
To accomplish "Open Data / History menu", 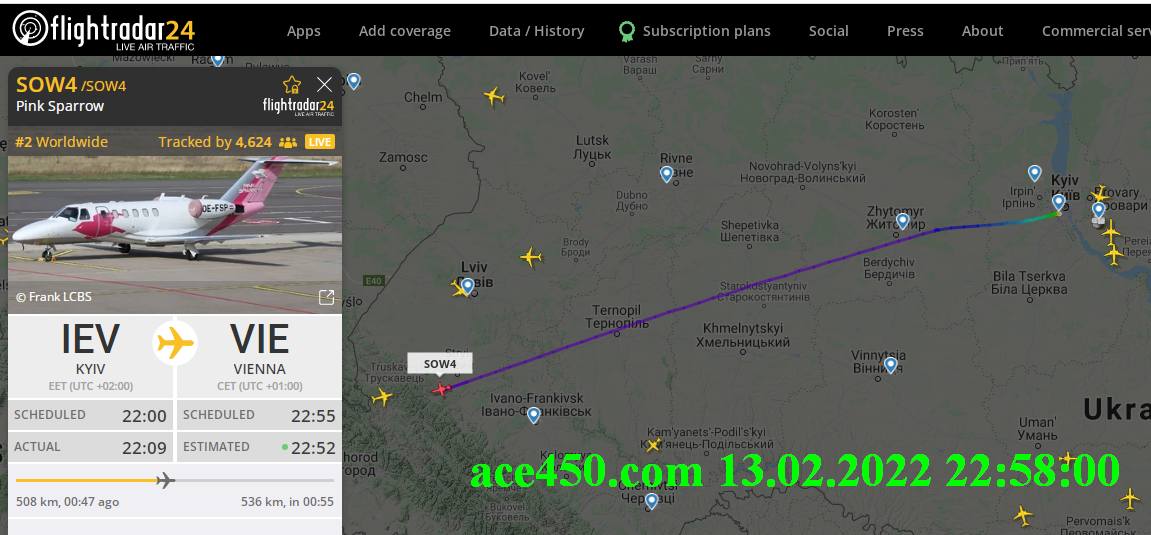I will coord(537,31).
